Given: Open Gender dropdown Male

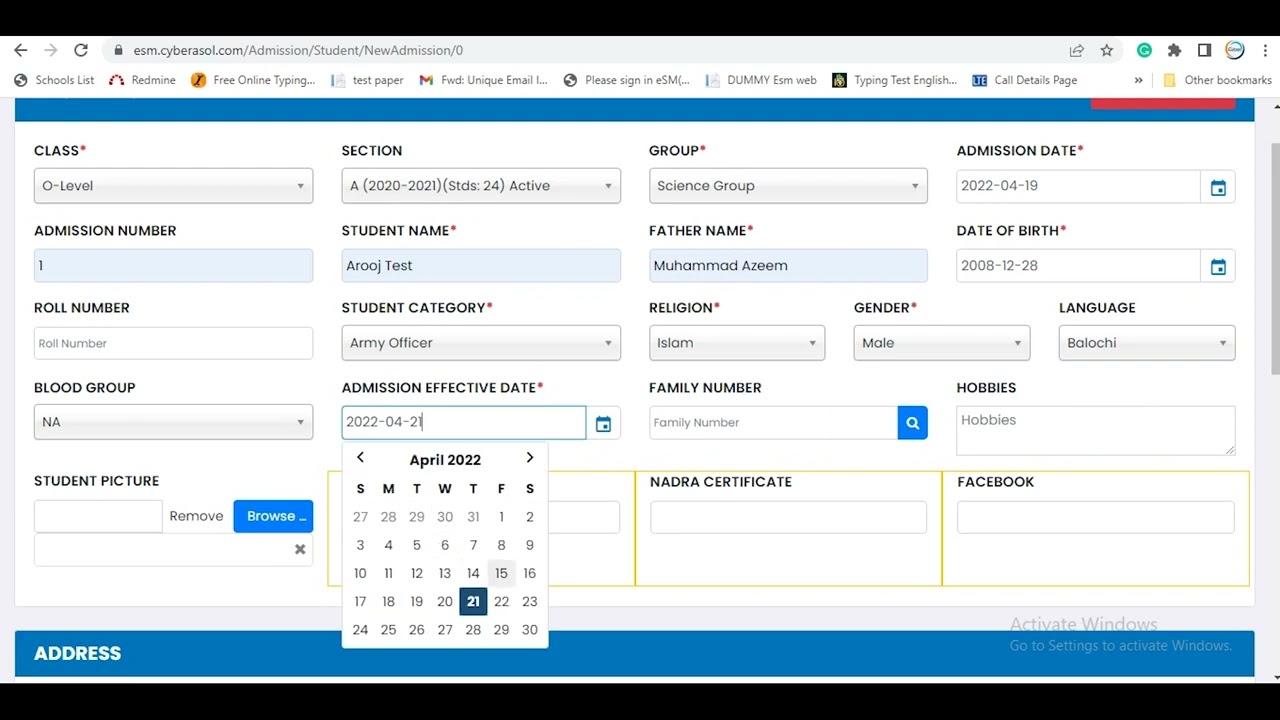Looking at the screenshot, I should click(x=942, y=343).
